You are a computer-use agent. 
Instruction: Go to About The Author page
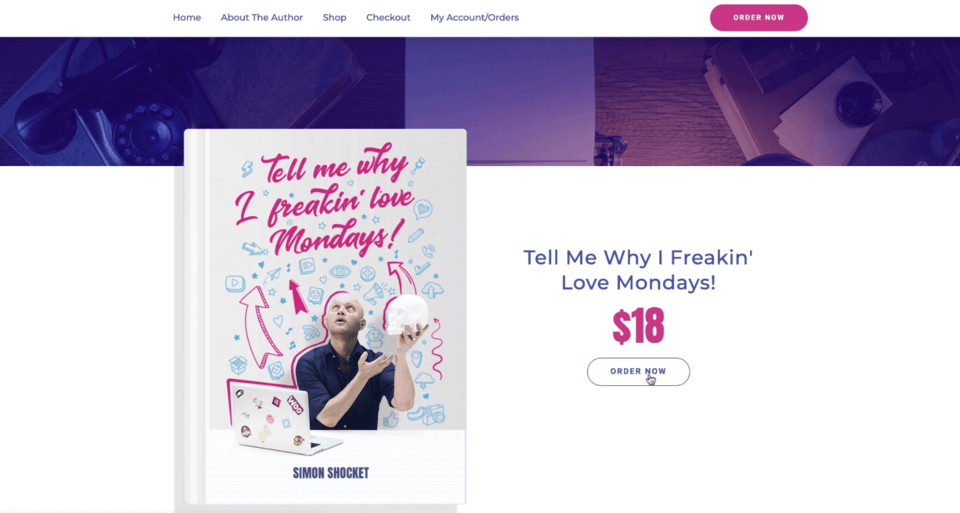click(261, 18)
